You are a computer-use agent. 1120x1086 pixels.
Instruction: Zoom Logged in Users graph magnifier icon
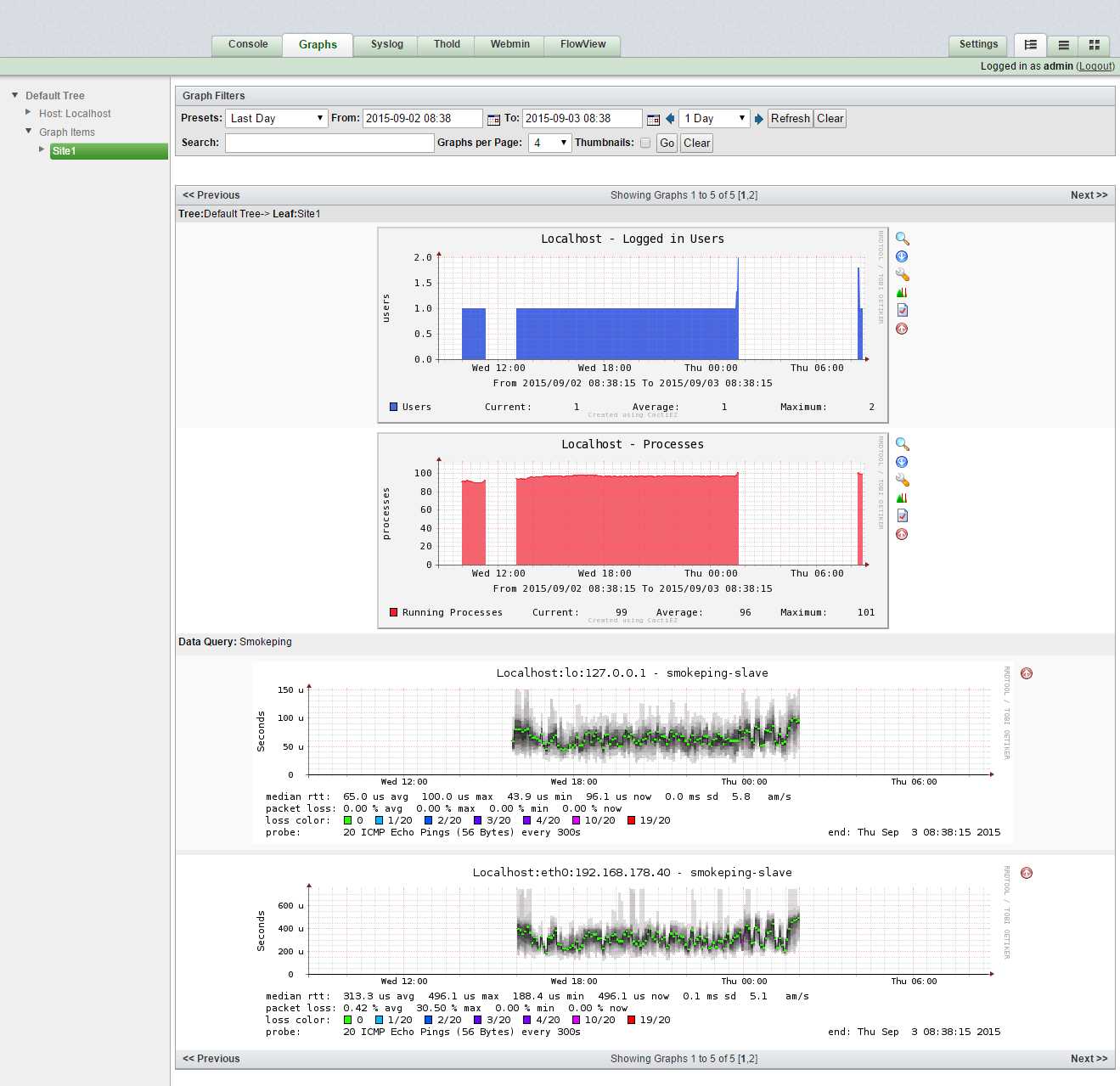[x=902, y=239]
